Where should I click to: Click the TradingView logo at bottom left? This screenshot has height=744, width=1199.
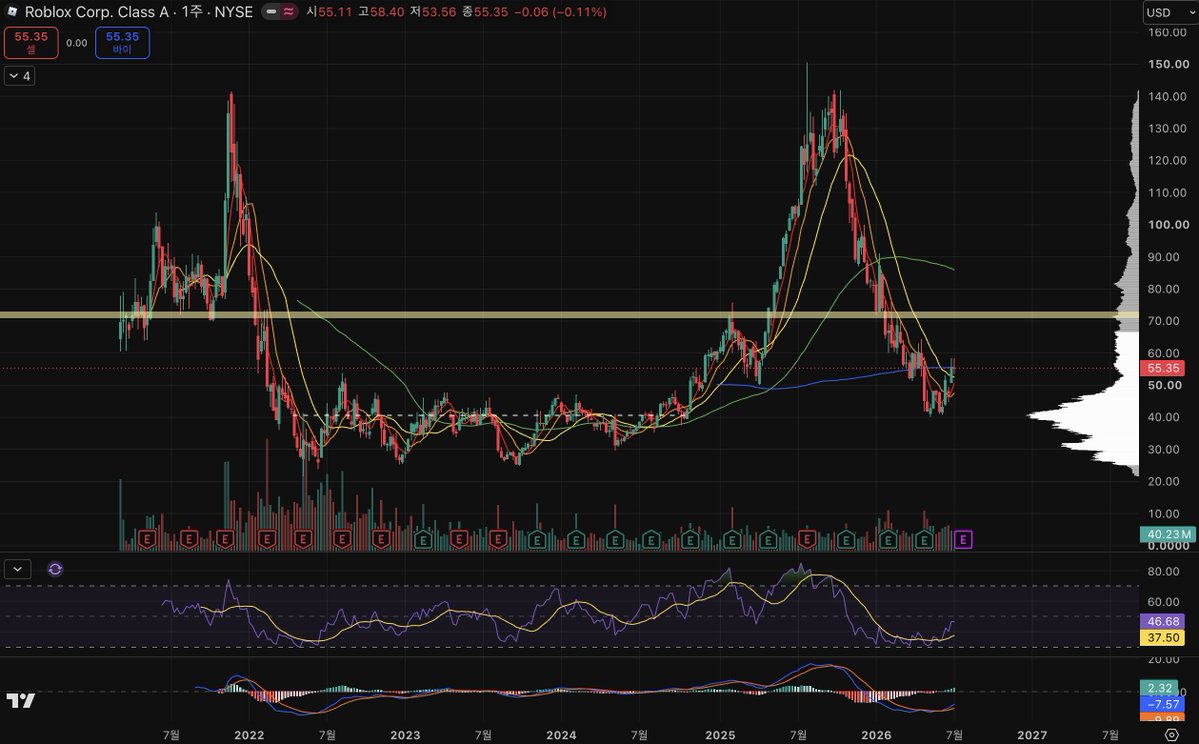pyautogui.click(x=21, y=700)
